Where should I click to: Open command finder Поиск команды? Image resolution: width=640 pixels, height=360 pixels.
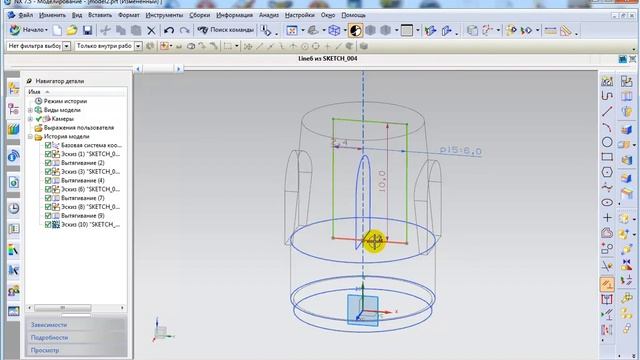(225, 30)
